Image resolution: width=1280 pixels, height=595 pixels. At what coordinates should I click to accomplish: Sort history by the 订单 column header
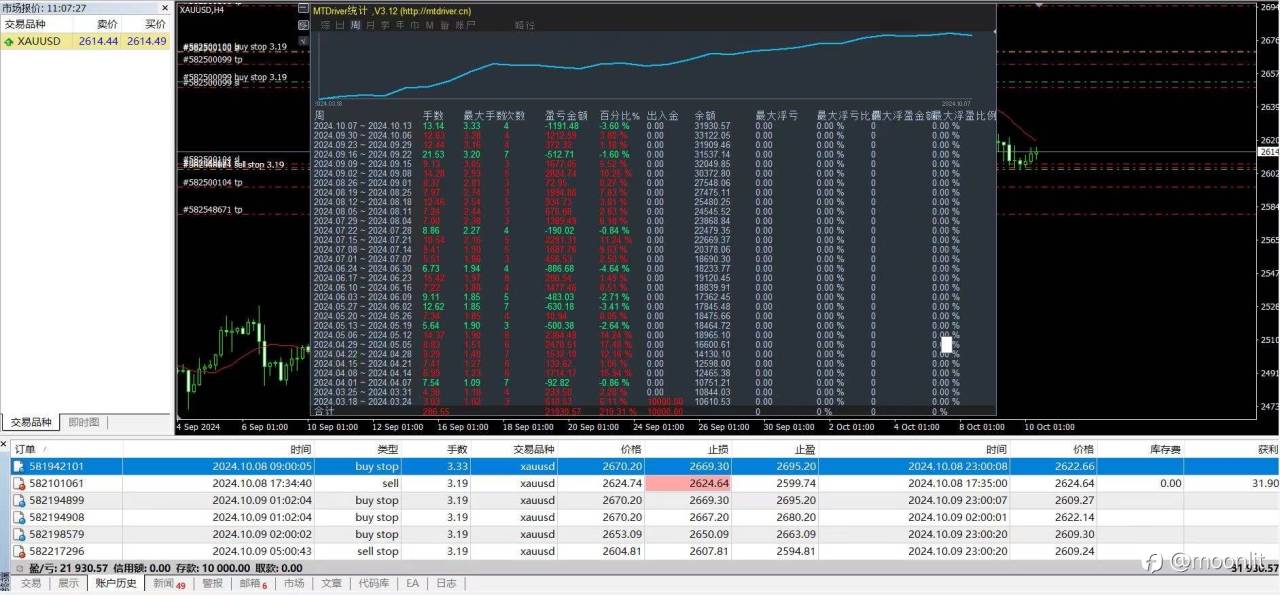26,450
